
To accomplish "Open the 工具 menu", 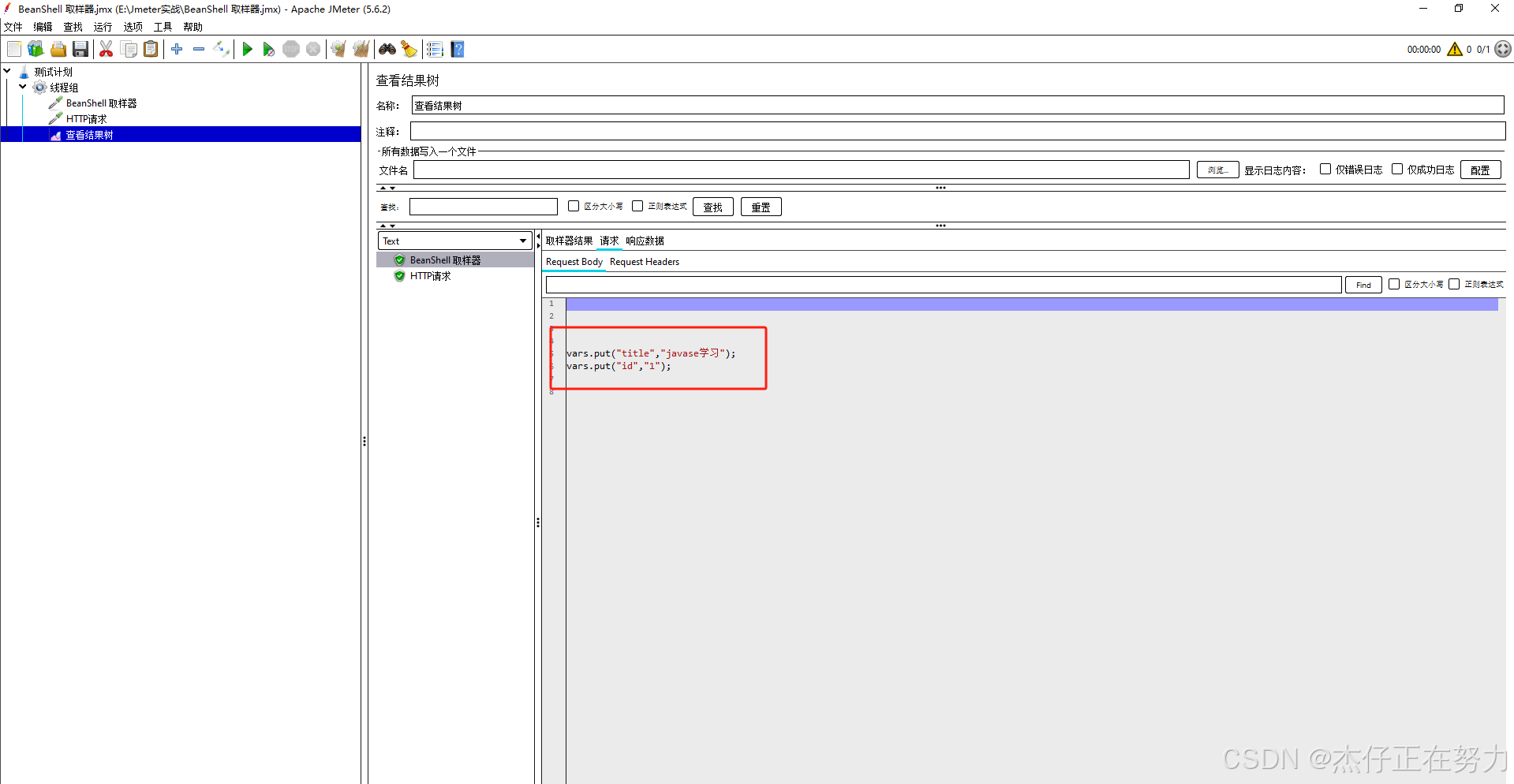I will [163, 27].
